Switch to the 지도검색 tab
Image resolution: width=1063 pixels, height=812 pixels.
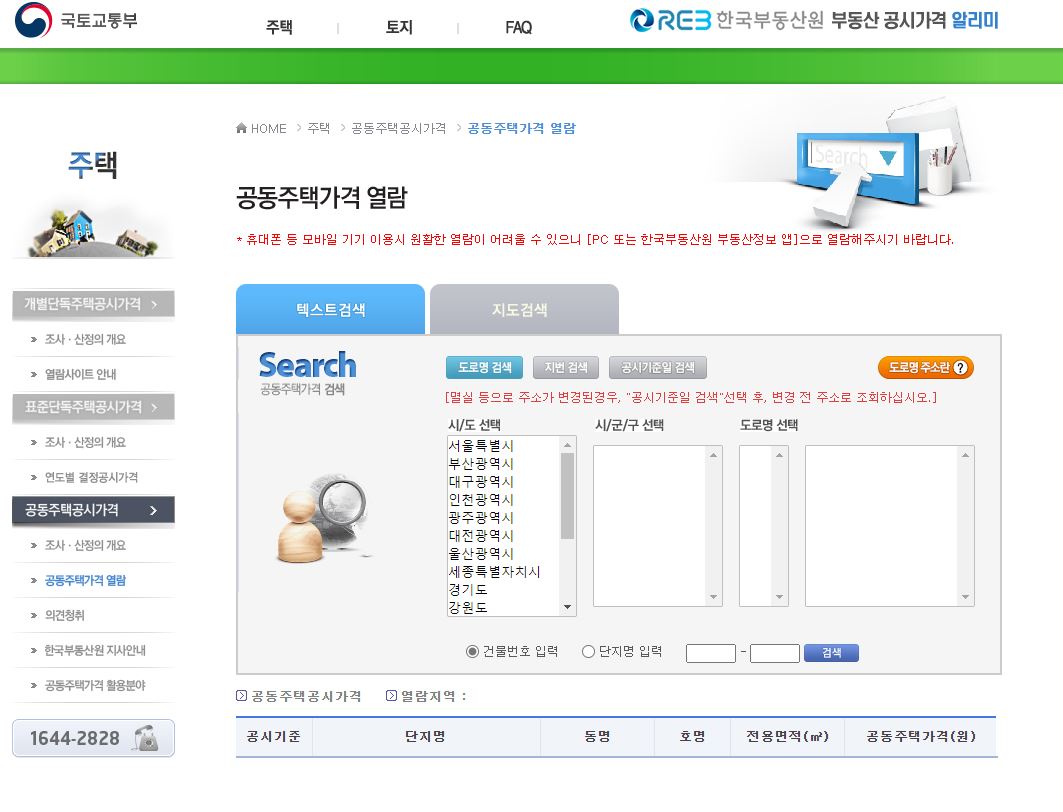[524, 309]
